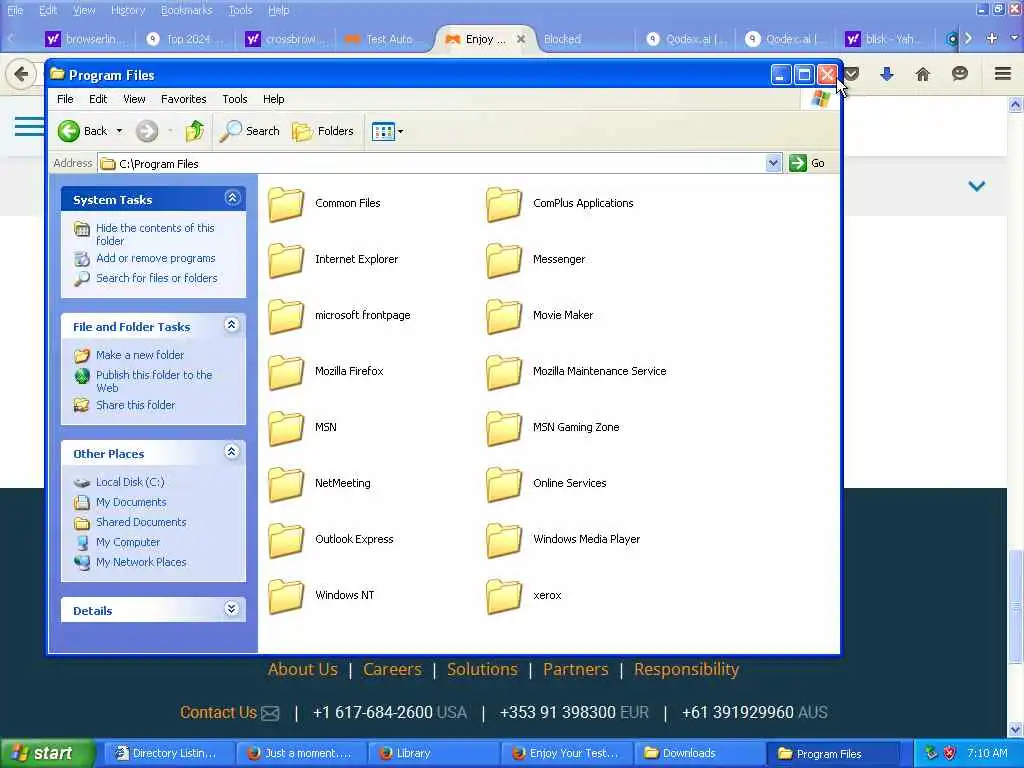Collapse the File and Folder Tasks panel
1024x768 pixels.
point(232,325)
